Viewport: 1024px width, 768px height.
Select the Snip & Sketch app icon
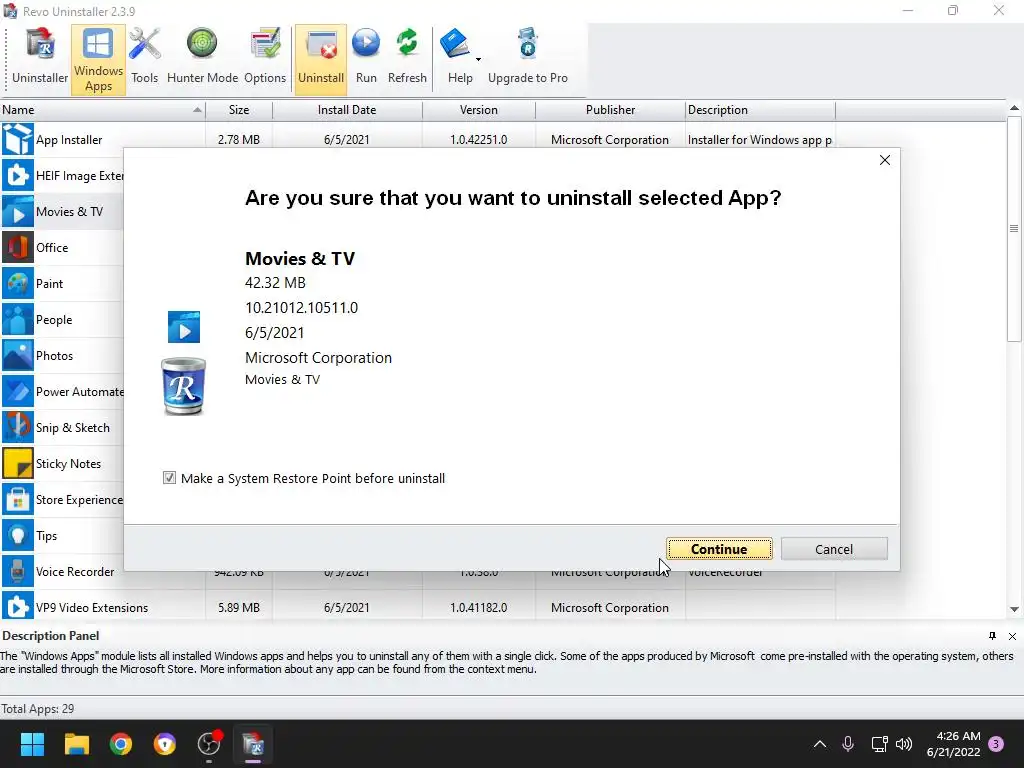pyautogui.click(x=18, y=427)
